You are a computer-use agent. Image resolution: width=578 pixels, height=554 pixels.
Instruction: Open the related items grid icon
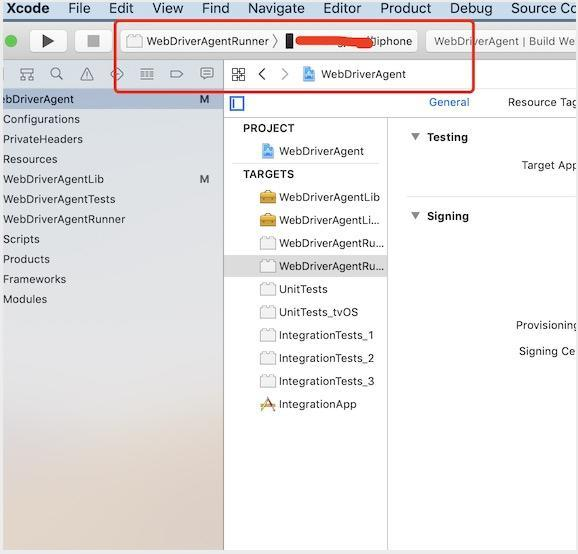[x=238, y=74]
